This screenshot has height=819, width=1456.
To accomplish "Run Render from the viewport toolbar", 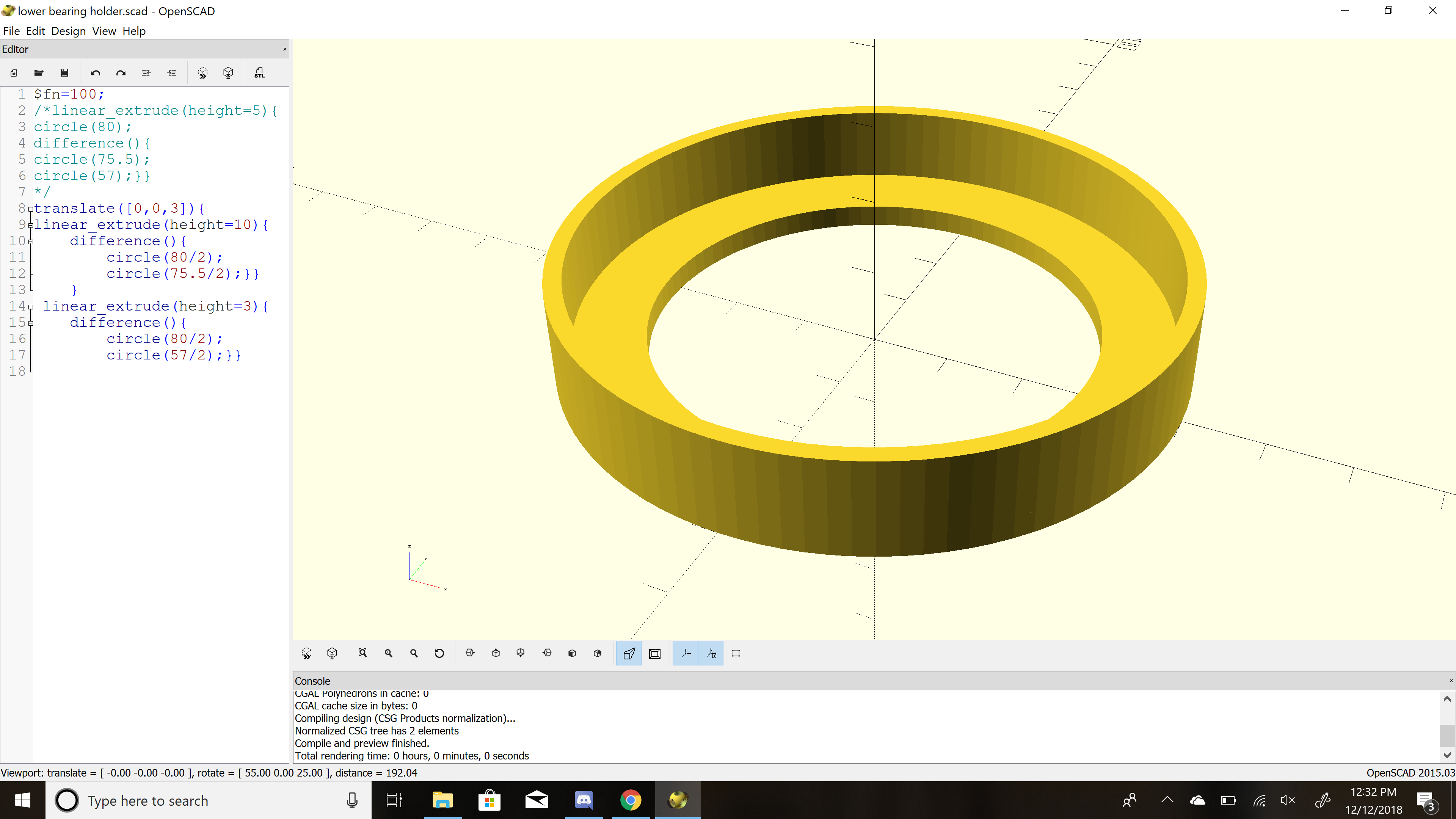I will click(333, 653).
